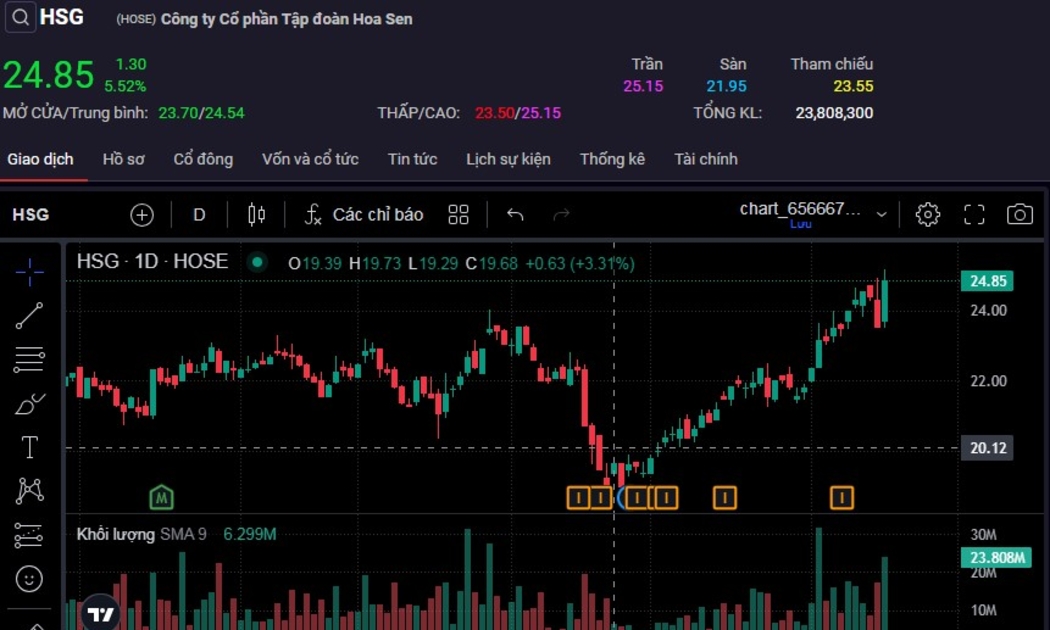Click the green M event marker
This screenshot has width=1050, height=630.
(x=161, y=497)
